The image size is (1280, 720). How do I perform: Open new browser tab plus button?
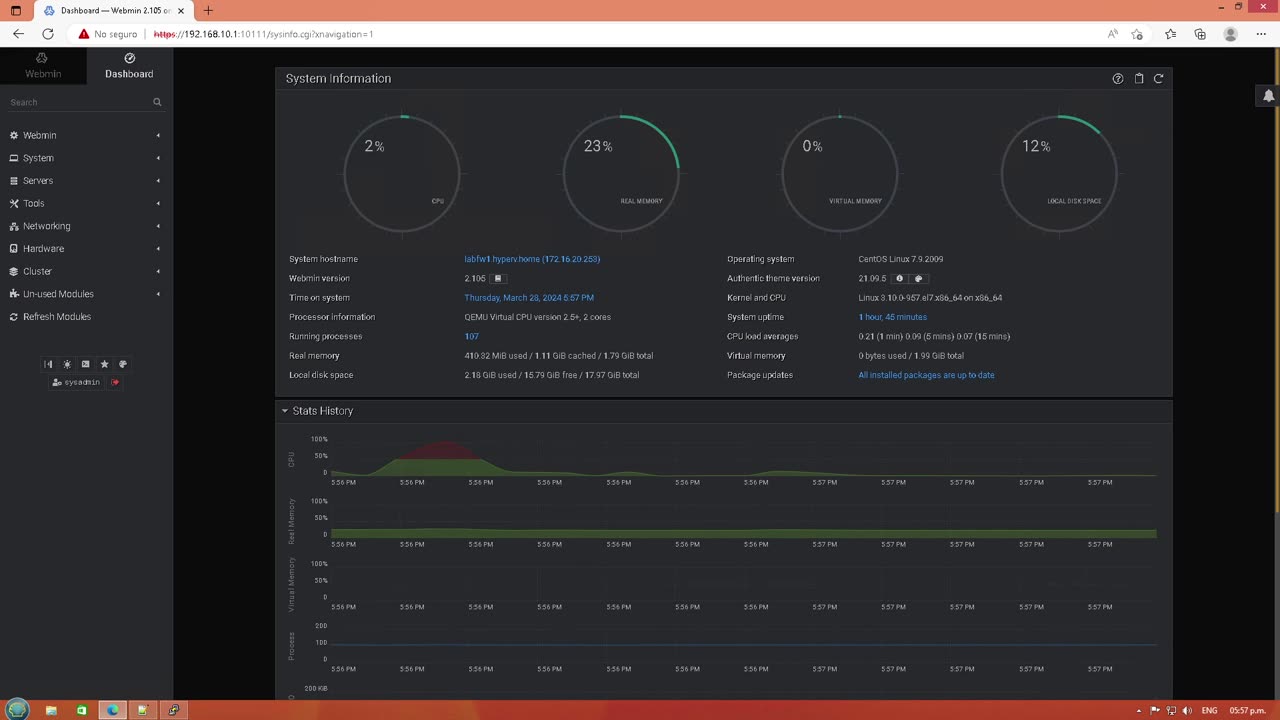click(x=208, y=11)
